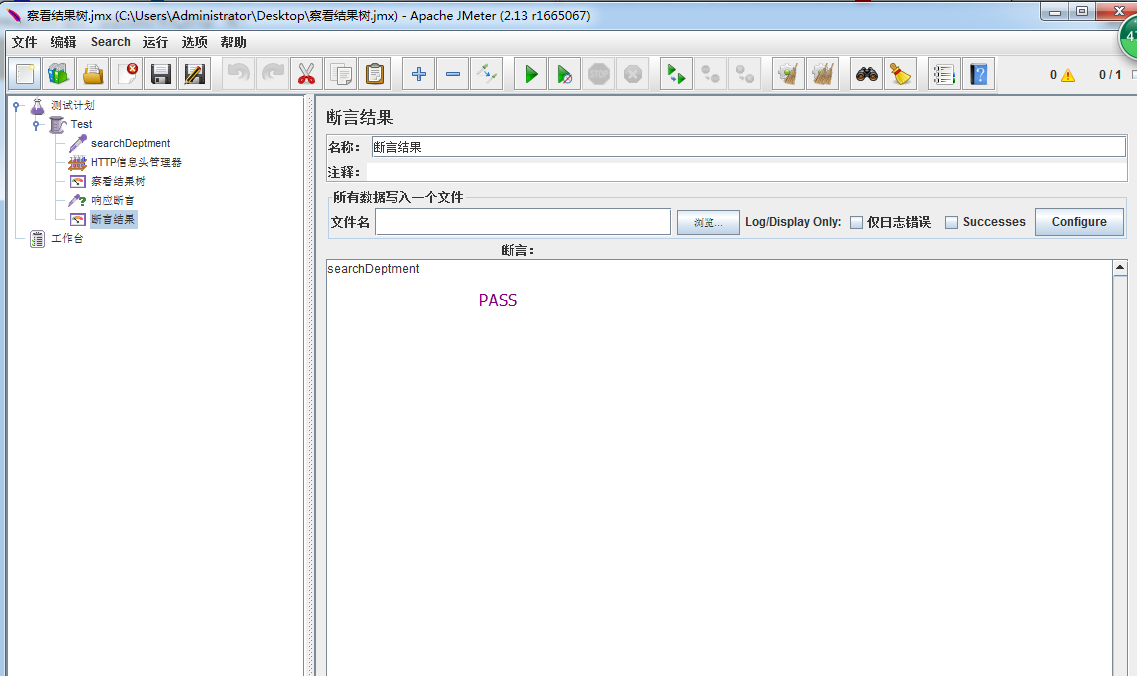Select 察看结果树 listener in tree
The height and width of the screenshot is (676, 1137).
point(118,181)
